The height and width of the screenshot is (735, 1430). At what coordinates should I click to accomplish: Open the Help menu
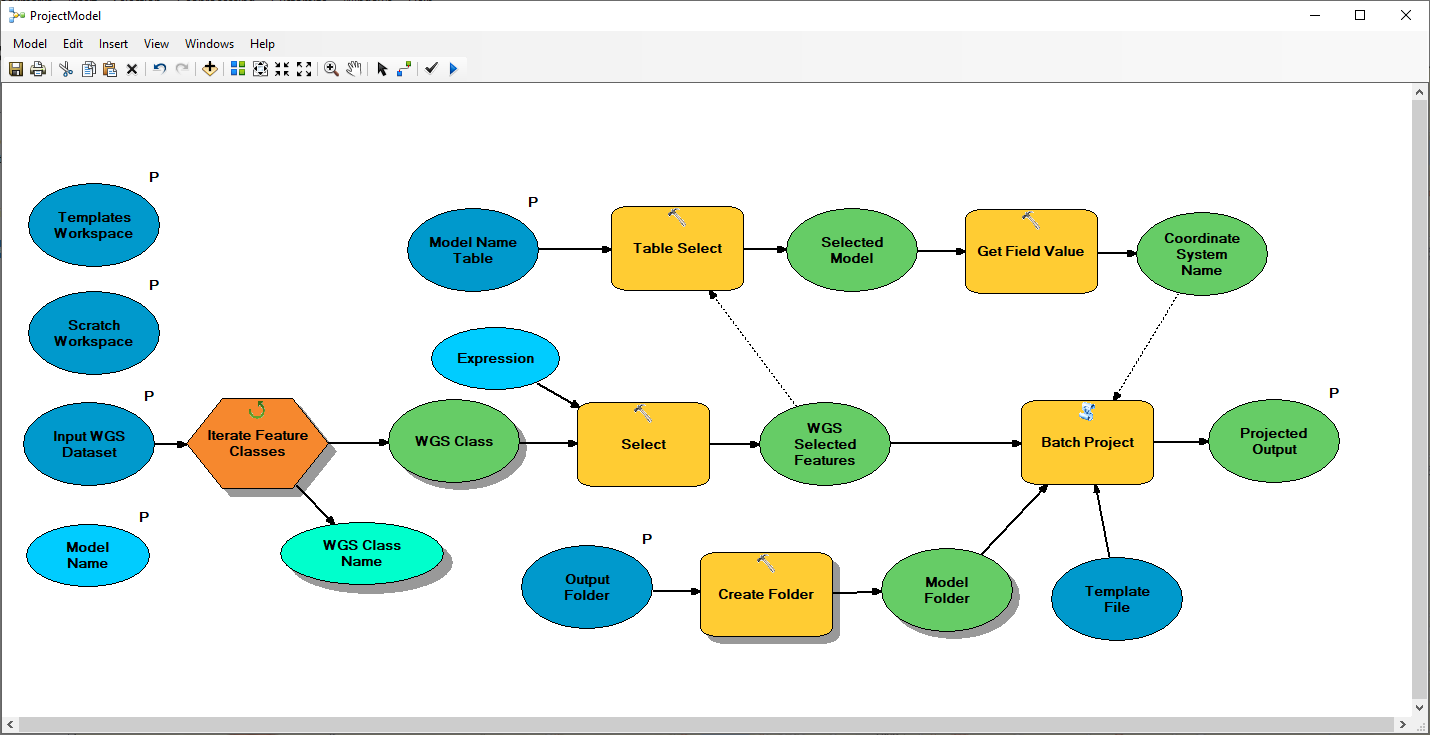tap(263, 44)
